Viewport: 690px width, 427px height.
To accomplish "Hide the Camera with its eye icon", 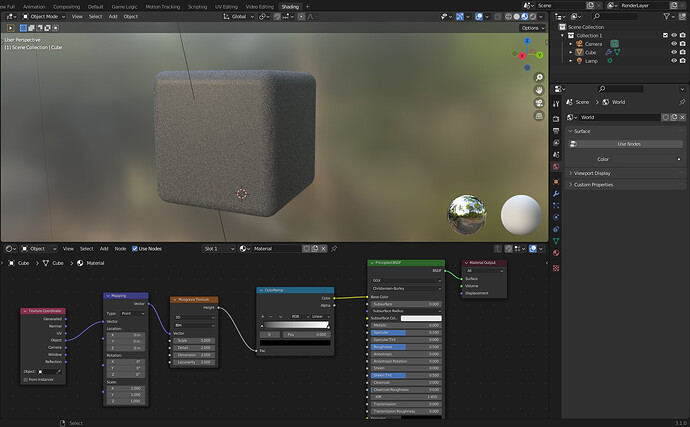I will [x=674, y=44].
